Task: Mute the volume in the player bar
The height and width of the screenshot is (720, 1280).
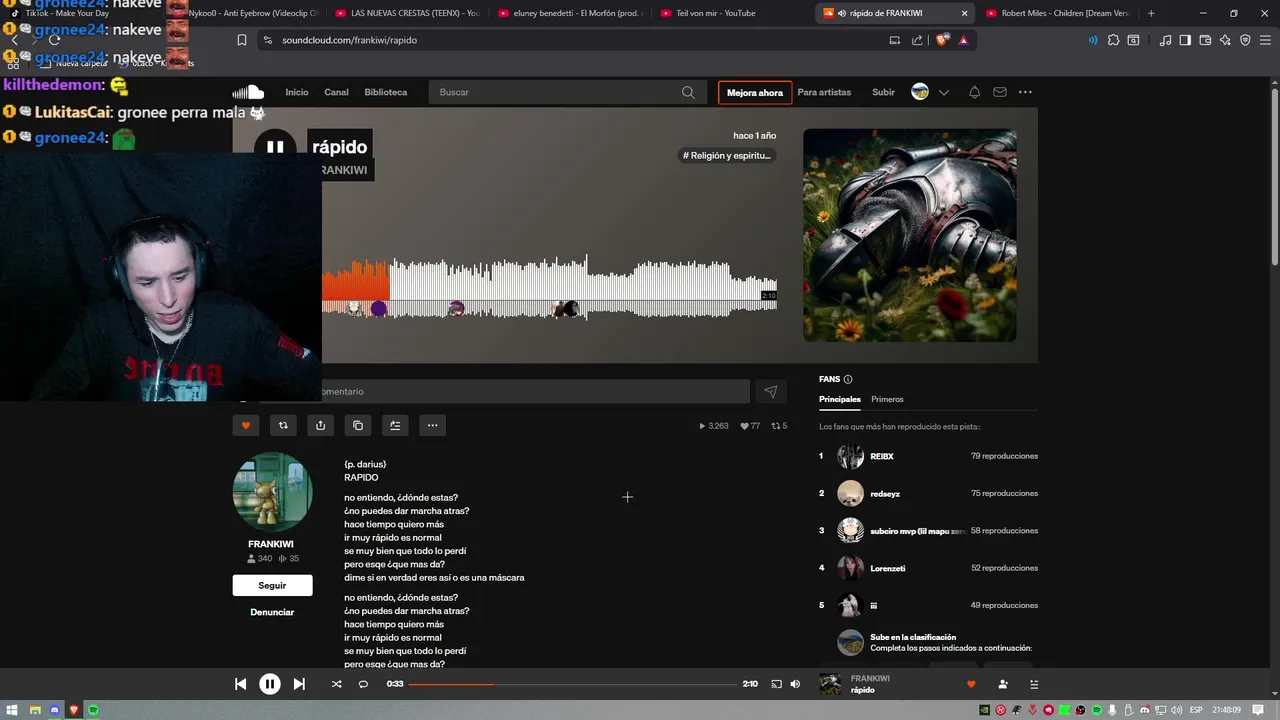Action: point(795,684)
